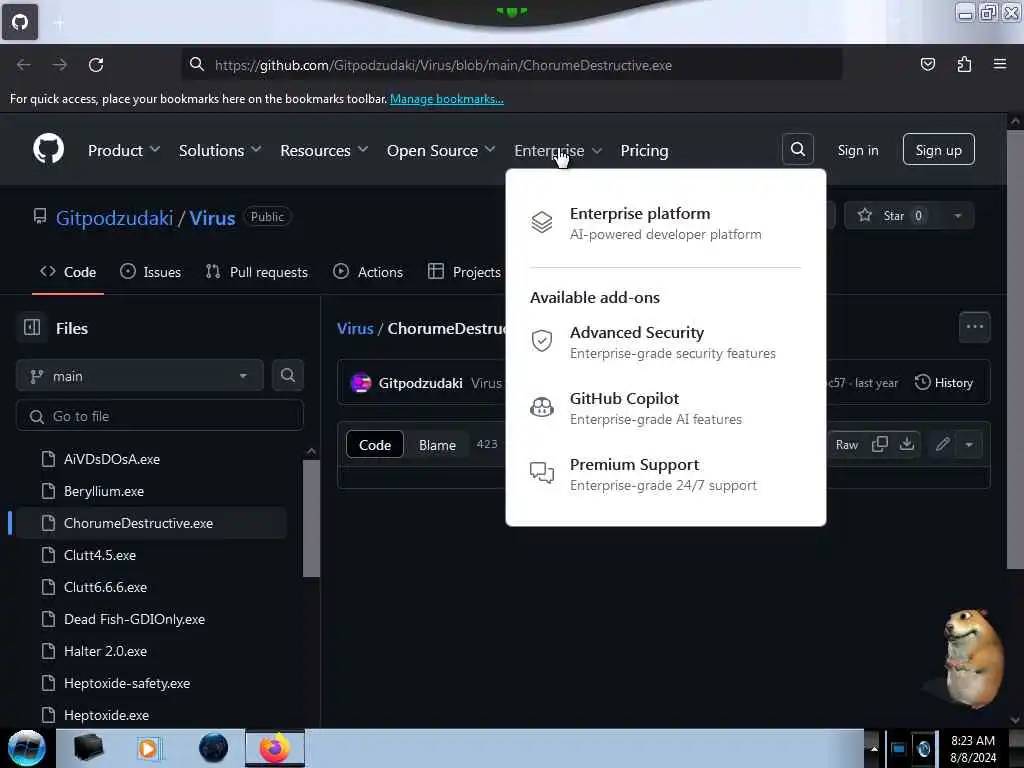
Task: Open the main branch selector
Action: pyautogui.click(x=140, y=376)
